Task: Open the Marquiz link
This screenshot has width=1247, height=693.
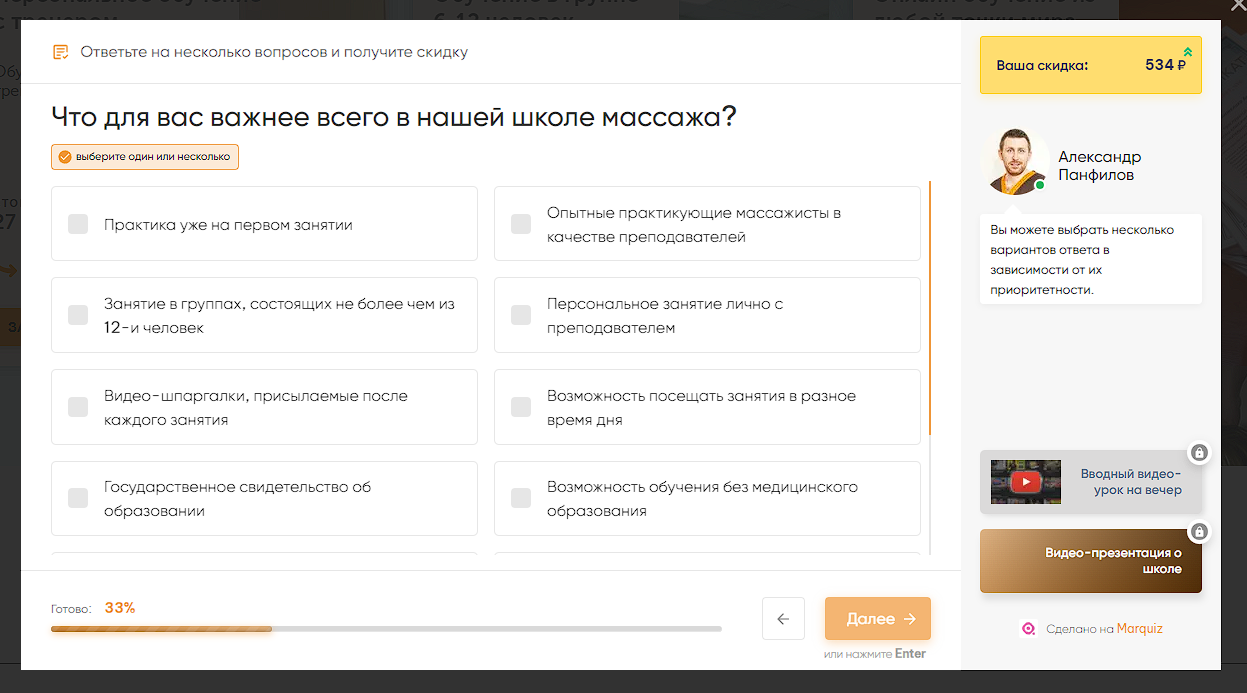Action: tap(1139, 629)
